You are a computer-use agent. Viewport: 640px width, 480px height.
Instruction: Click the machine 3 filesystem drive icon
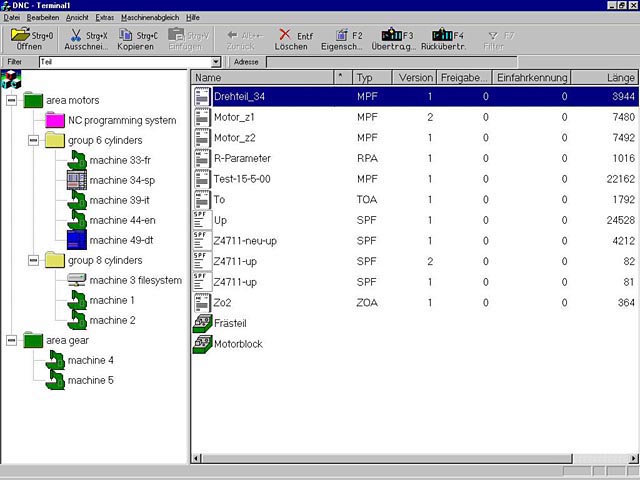tap(77, 280)
